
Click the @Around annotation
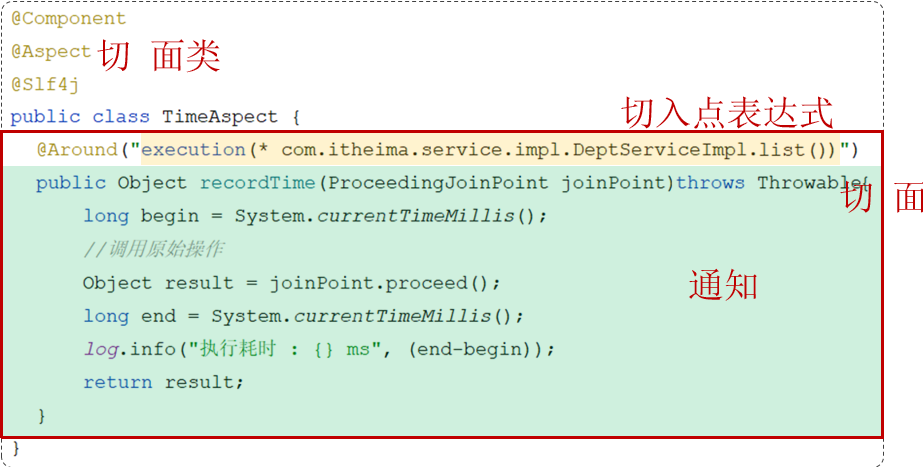point(77,150)
